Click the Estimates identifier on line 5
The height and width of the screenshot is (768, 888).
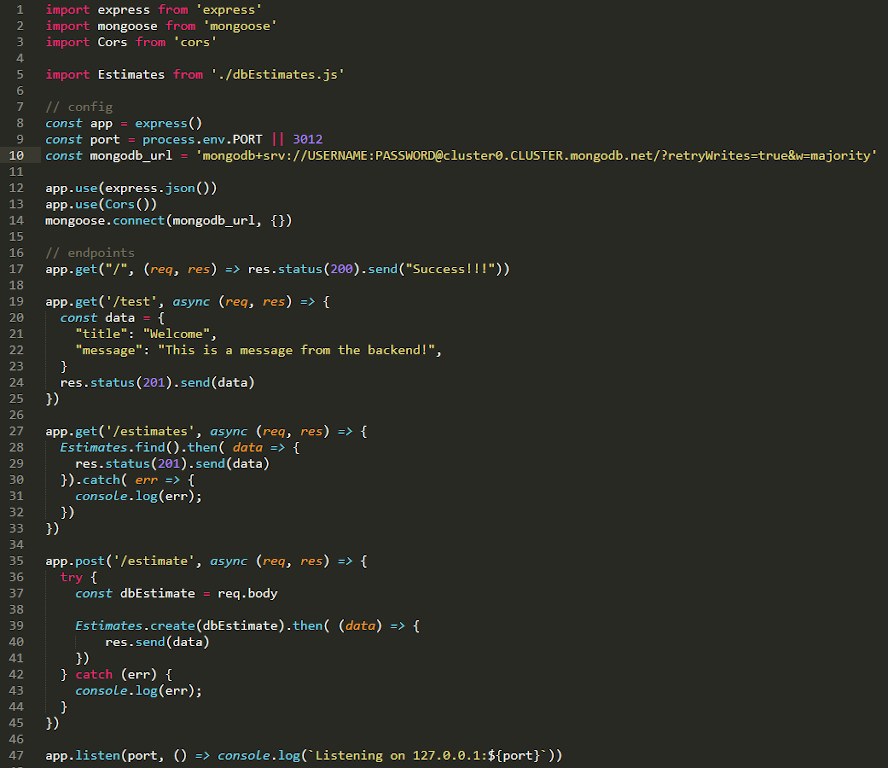(x=131, y=74)
